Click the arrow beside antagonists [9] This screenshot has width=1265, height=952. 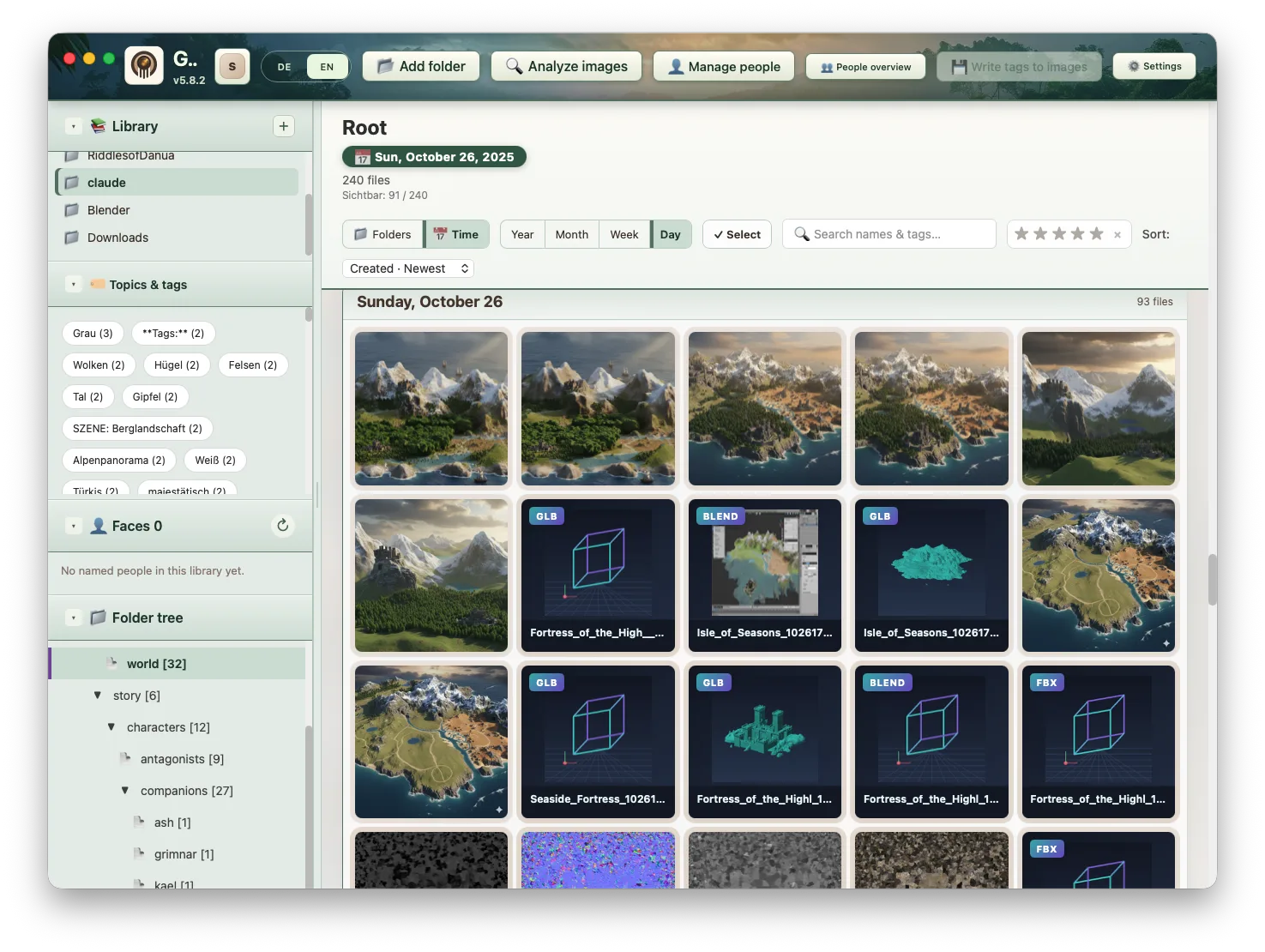[x=126, y=758]
